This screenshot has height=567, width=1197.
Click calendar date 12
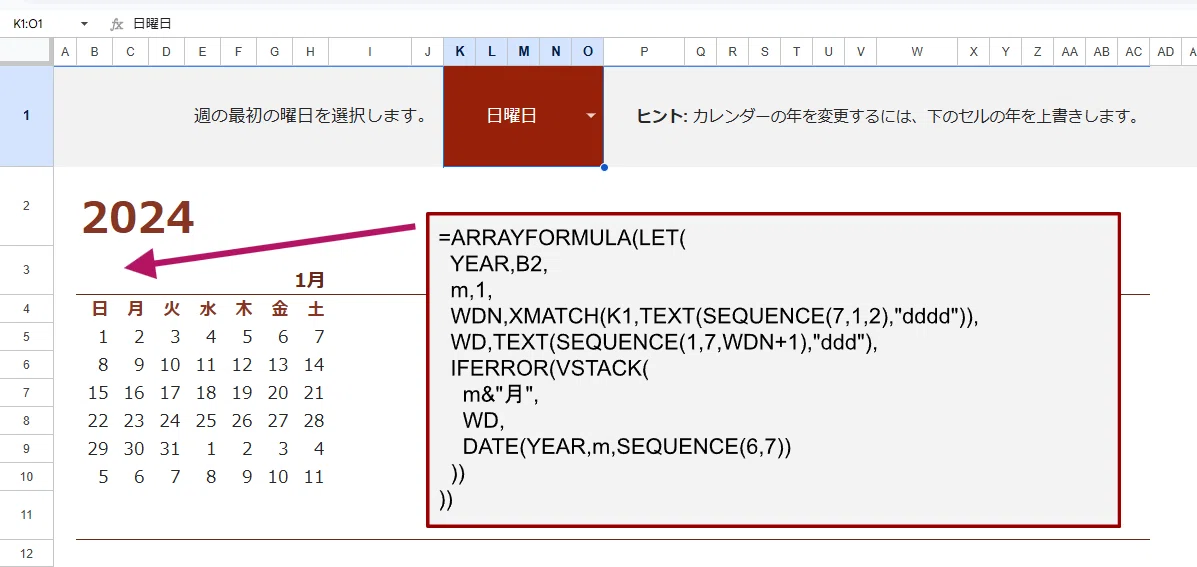click(242, 365)
